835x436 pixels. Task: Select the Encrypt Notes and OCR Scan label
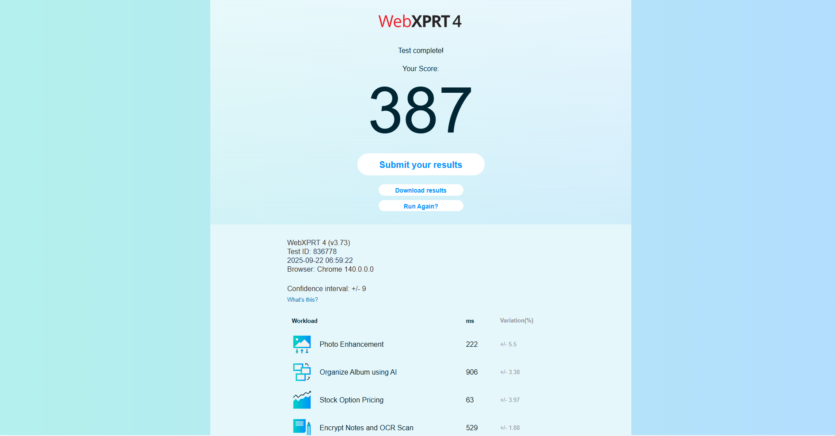[366, 428]
